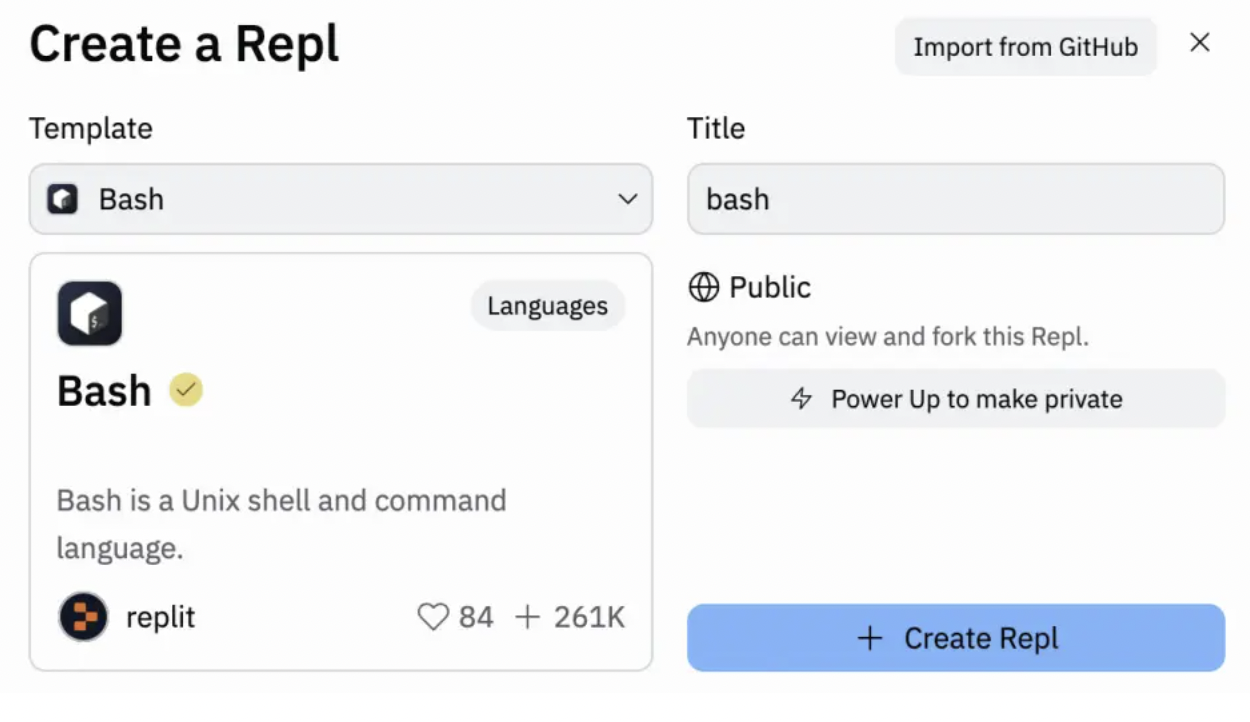
Task: Click the verified checkmark badge beside Bash
Action: (x=186, y=390)
